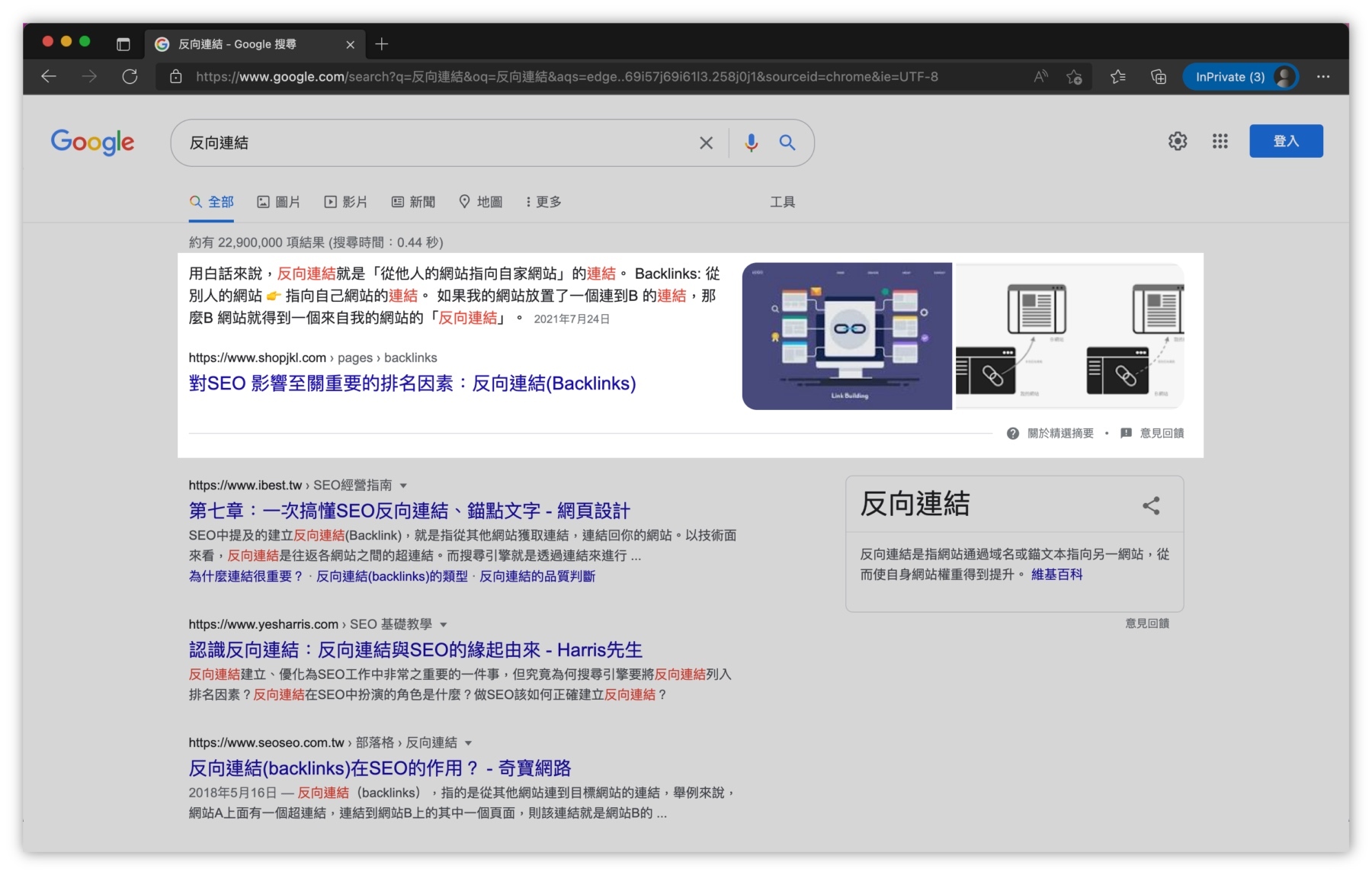
Task: Click the purple Link Building thumbnail
Action: tap(847, 336)
